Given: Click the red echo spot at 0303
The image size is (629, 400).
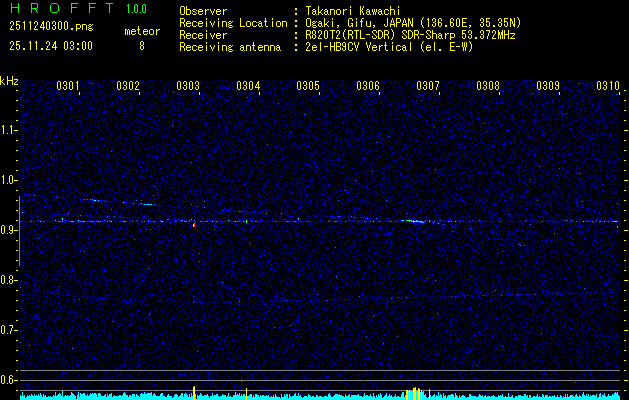Looking at the screenshot, I should tap(193, 225).
